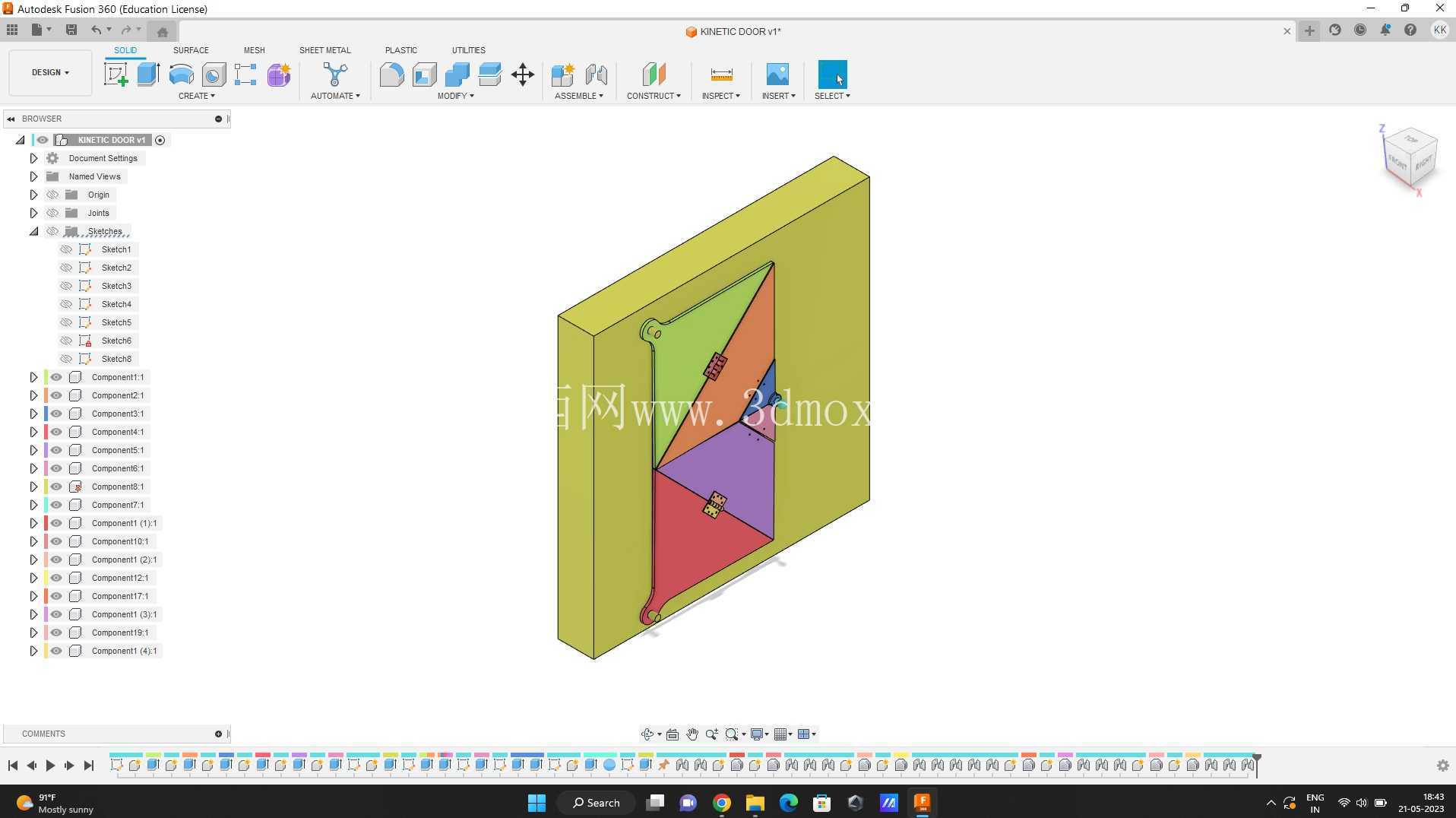Hide Component4:1 visibility

(x=56, y=432)
